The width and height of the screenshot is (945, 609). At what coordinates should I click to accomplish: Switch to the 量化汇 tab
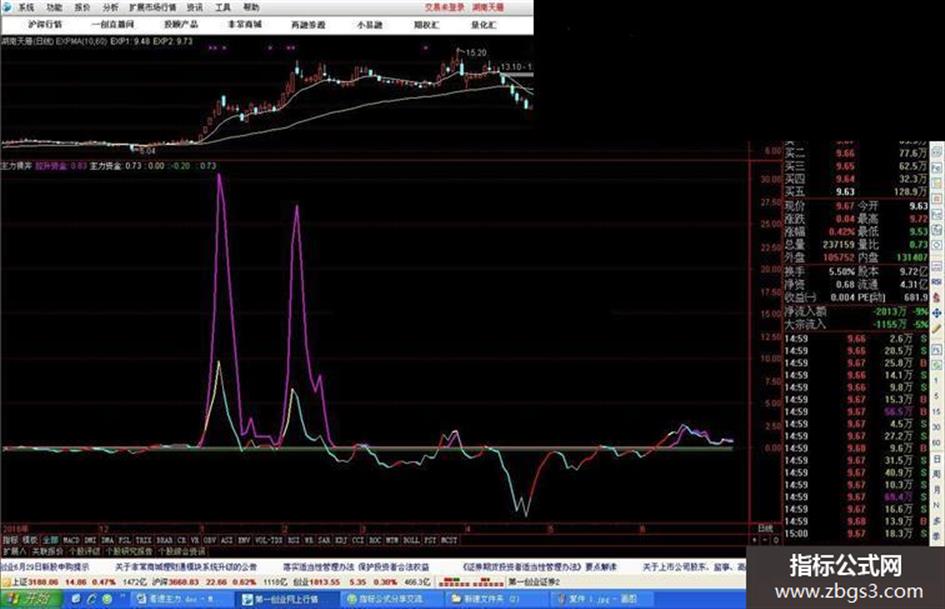(x=483, y=25)
